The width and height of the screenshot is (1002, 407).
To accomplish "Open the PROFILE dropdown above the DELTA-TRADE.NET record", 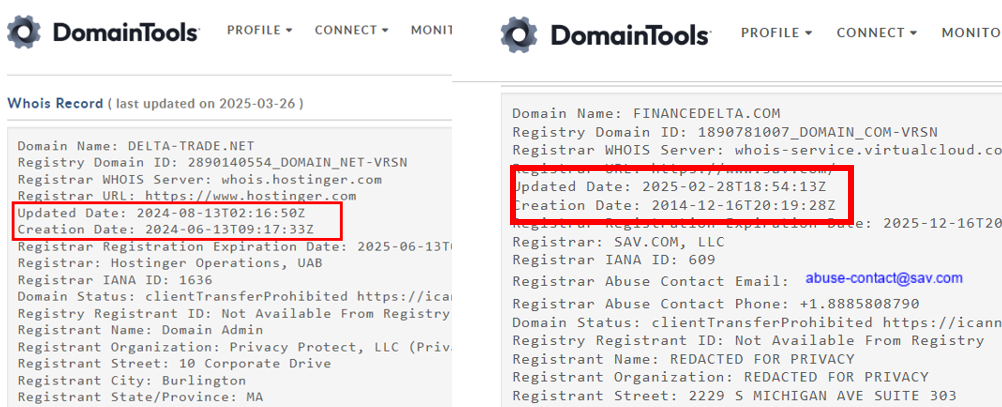I will click(x=260, y=30).
